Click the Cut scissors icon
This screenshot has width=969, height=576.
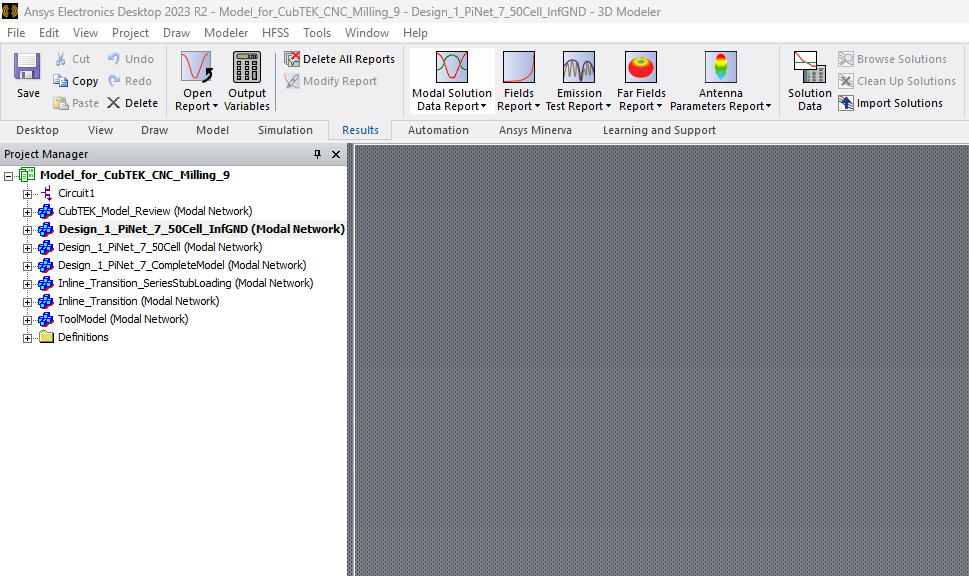point(61,59)
